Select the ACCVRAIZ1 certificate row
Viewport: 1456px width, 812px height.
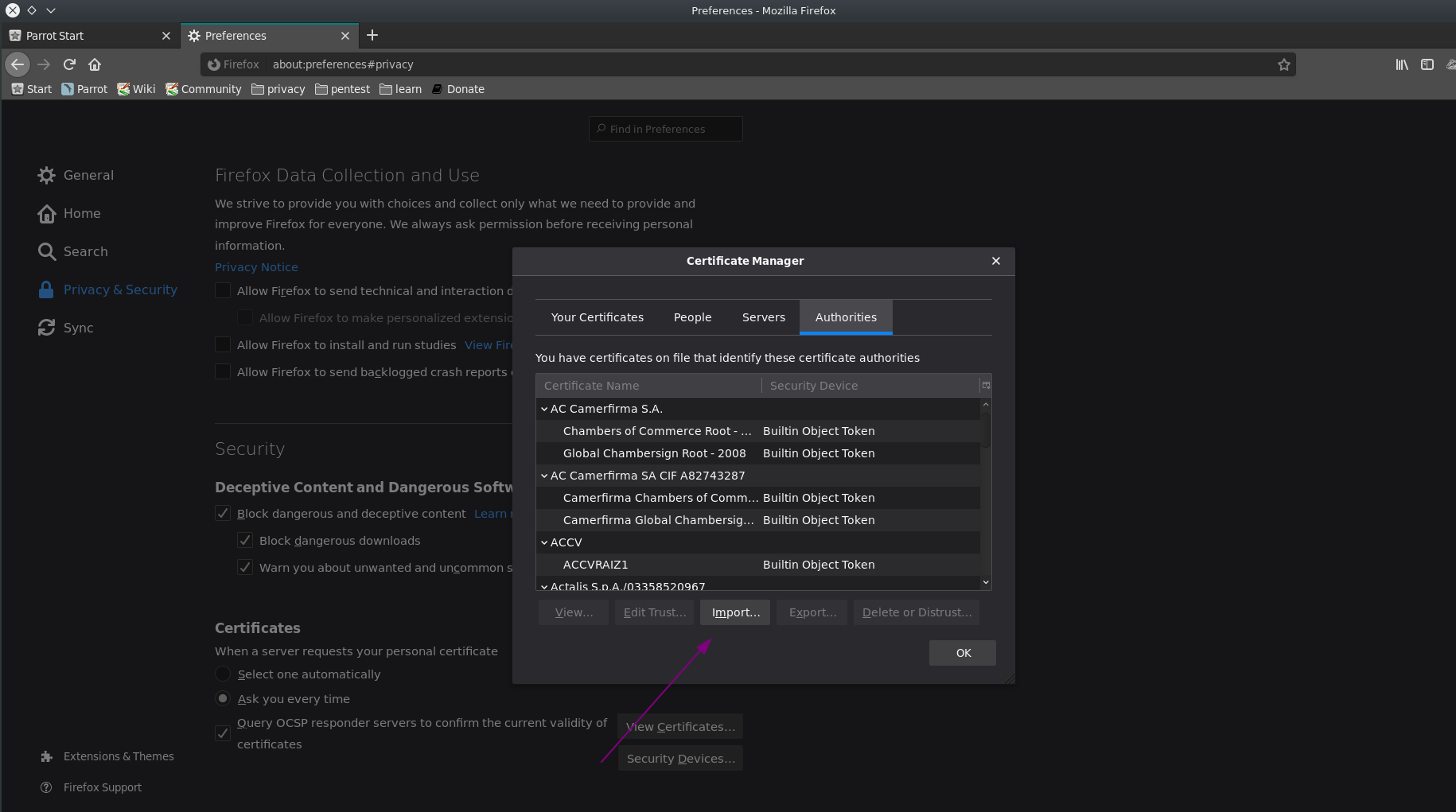coord(758,565)
